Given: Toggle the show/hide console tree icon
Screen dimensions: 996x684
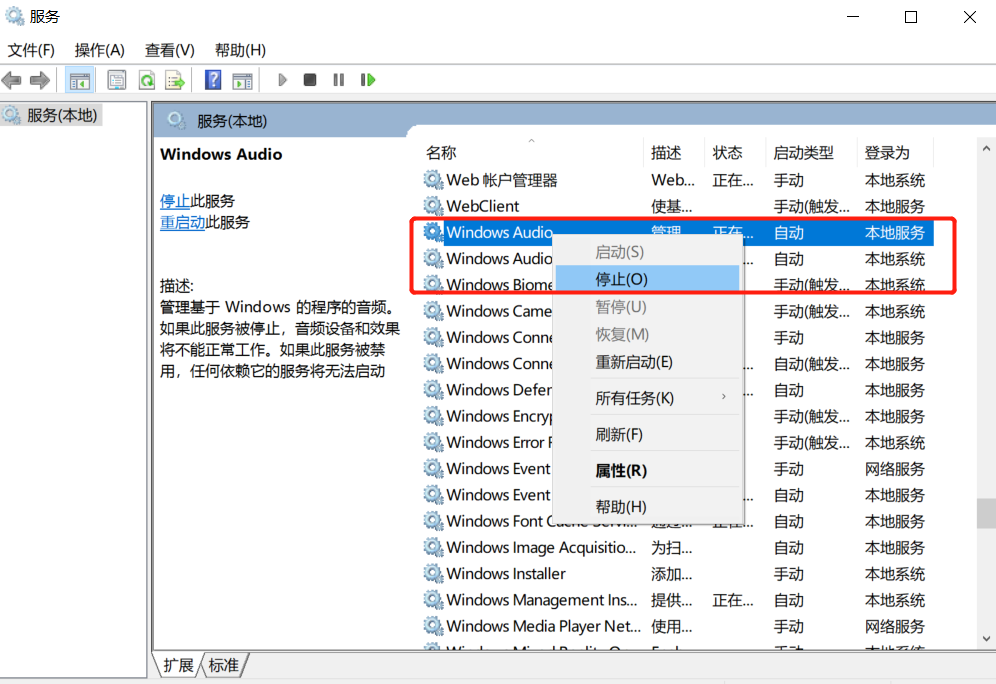Looking at the screenshot, I should pos(80,80).
